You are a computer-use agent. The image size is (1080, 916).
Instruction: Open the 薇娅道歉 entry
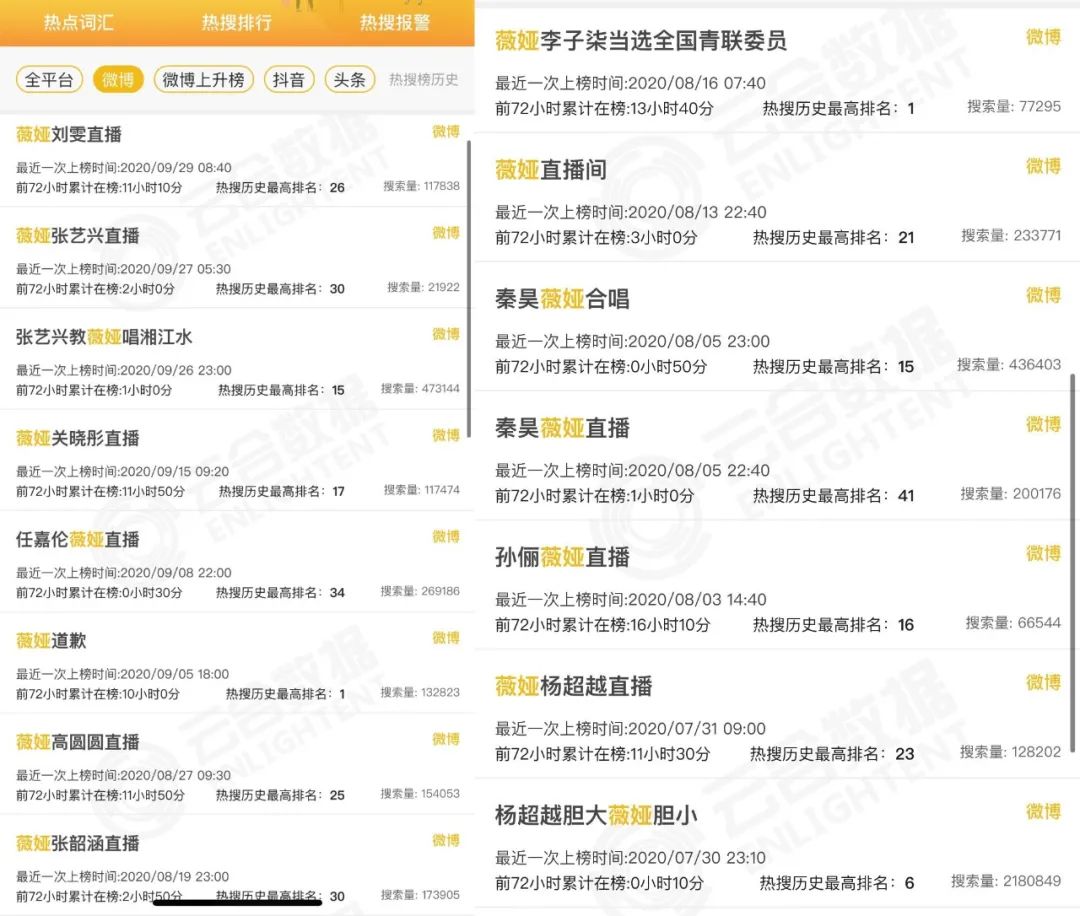(x=237, y=663)
